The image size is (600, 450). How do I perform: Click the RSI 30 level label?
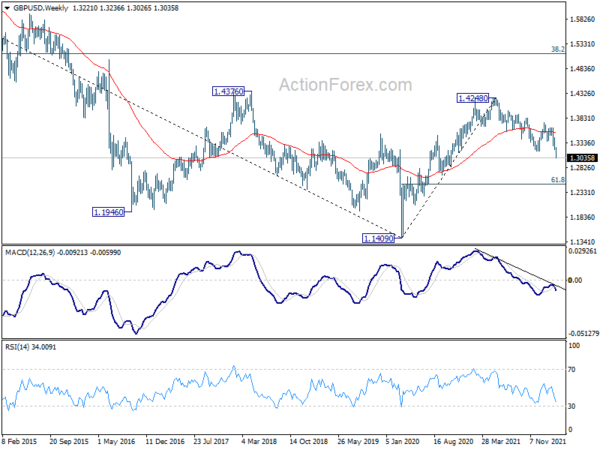point(572,406)
